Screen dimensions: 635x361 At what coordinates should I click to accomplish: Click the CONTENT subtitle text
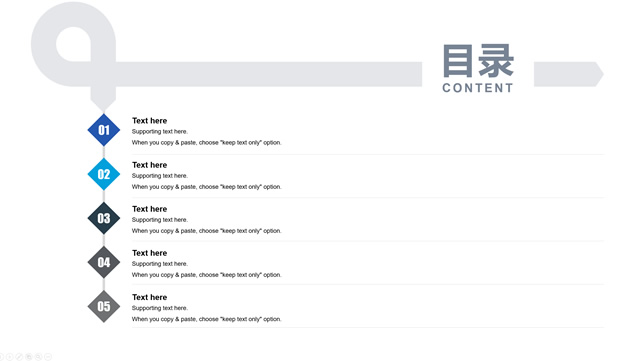[x=478, y=88]
